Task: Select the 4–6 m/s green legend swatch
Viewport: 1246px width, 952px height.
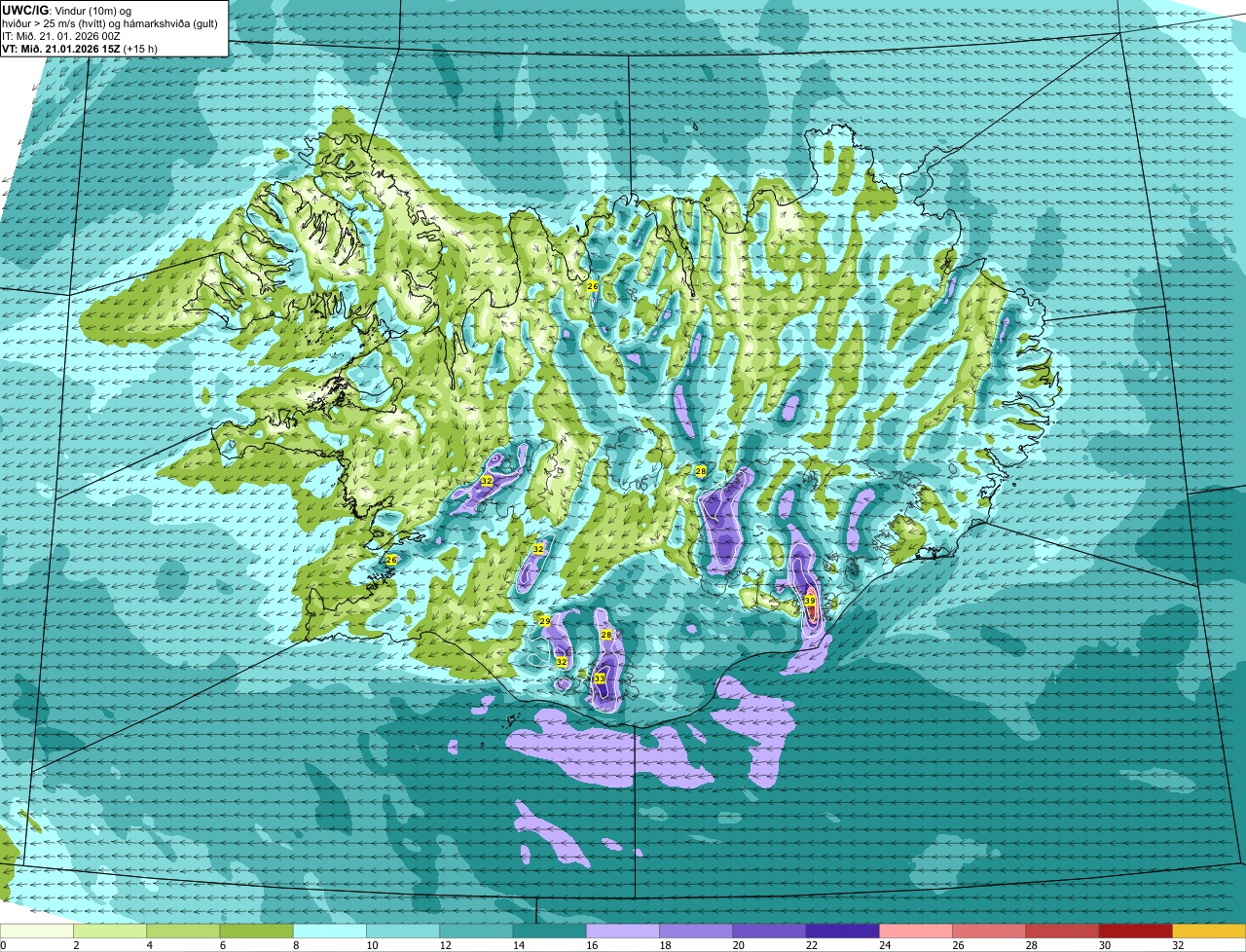Action: coord(183,932)
